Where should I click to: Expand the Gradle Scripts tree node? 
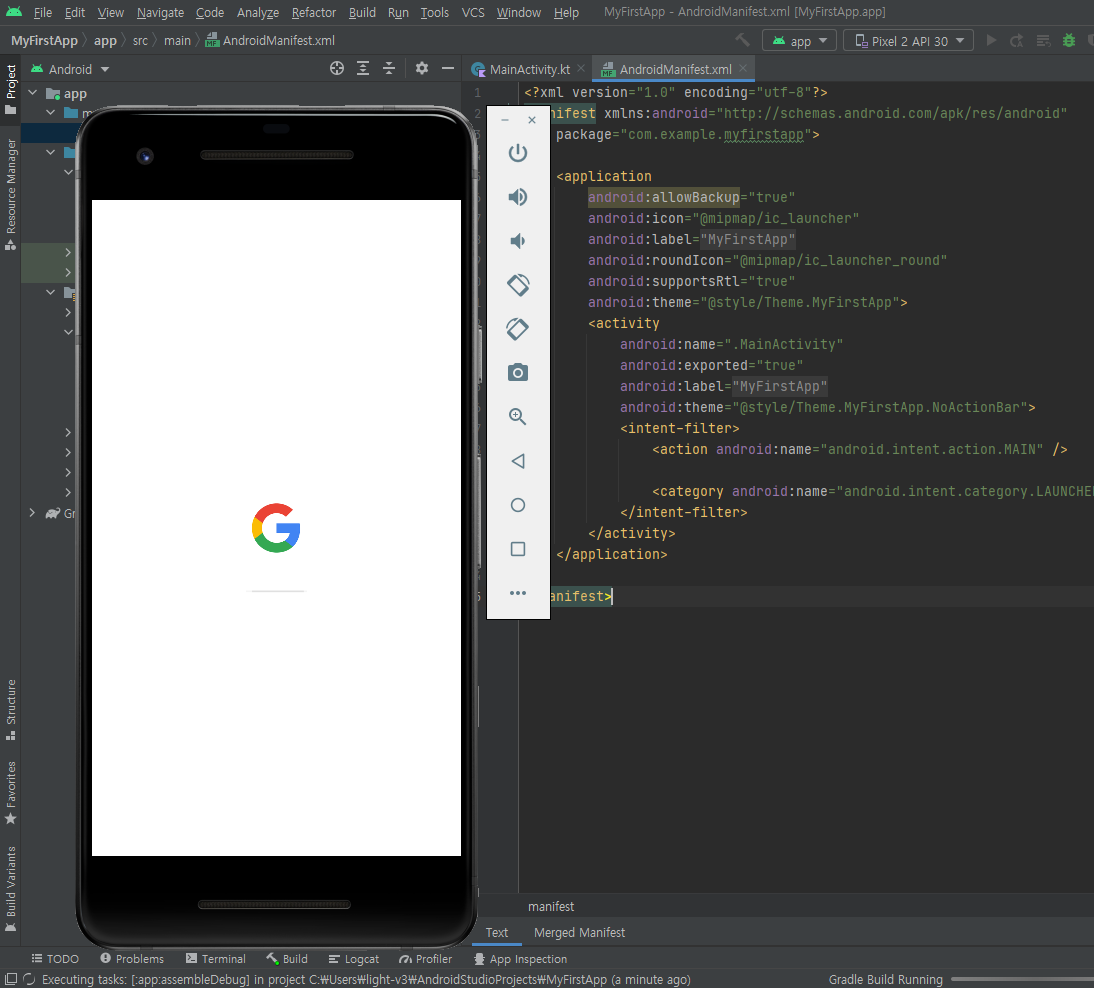(x=32, y=513)
